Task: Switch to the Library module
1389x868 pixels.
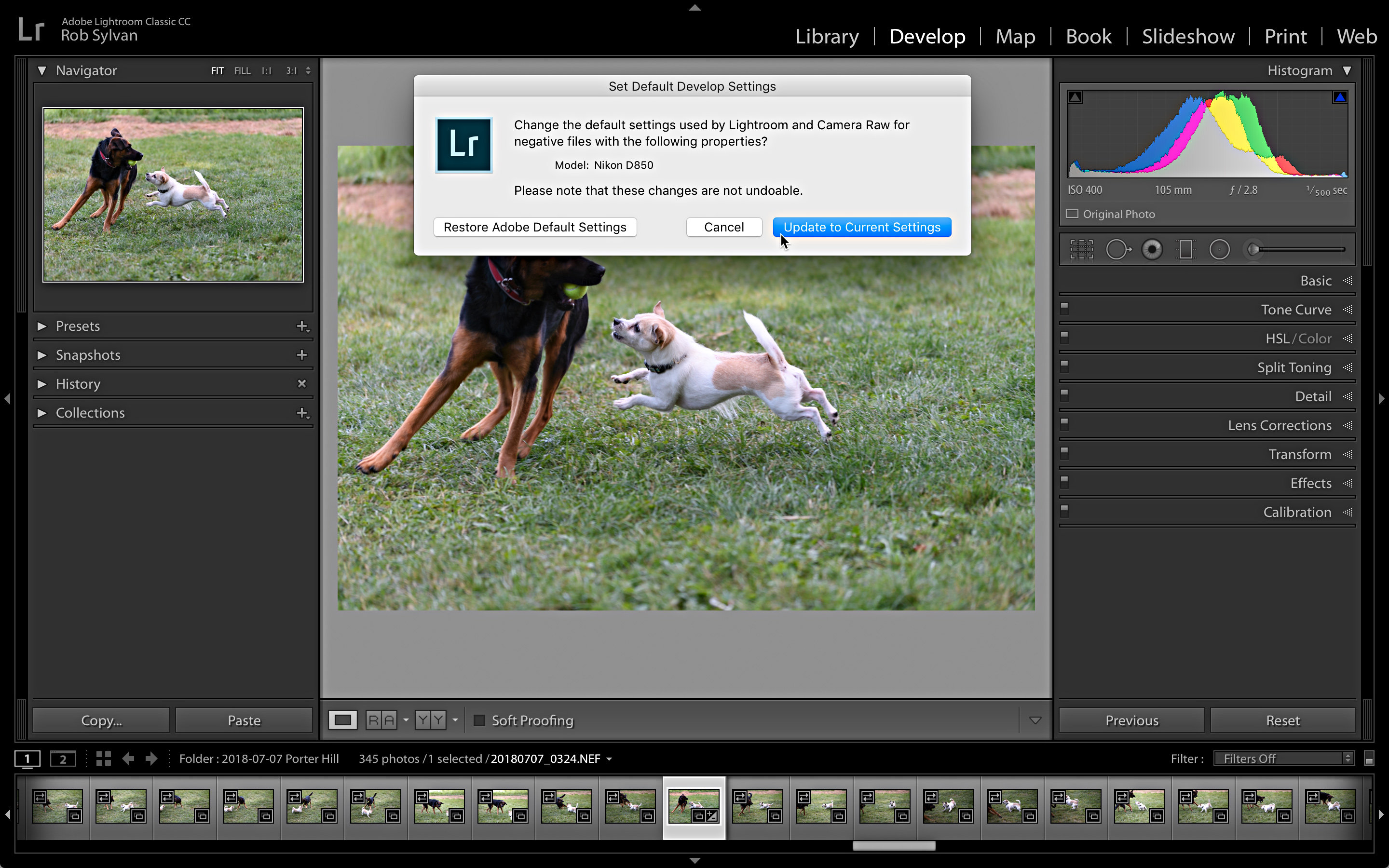Action: click(827, 36)
